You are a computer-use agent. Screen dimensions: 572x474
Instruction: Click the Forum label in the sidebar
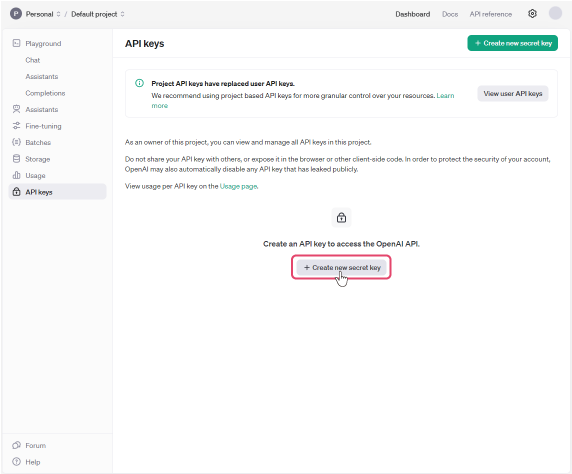point(35,446)
